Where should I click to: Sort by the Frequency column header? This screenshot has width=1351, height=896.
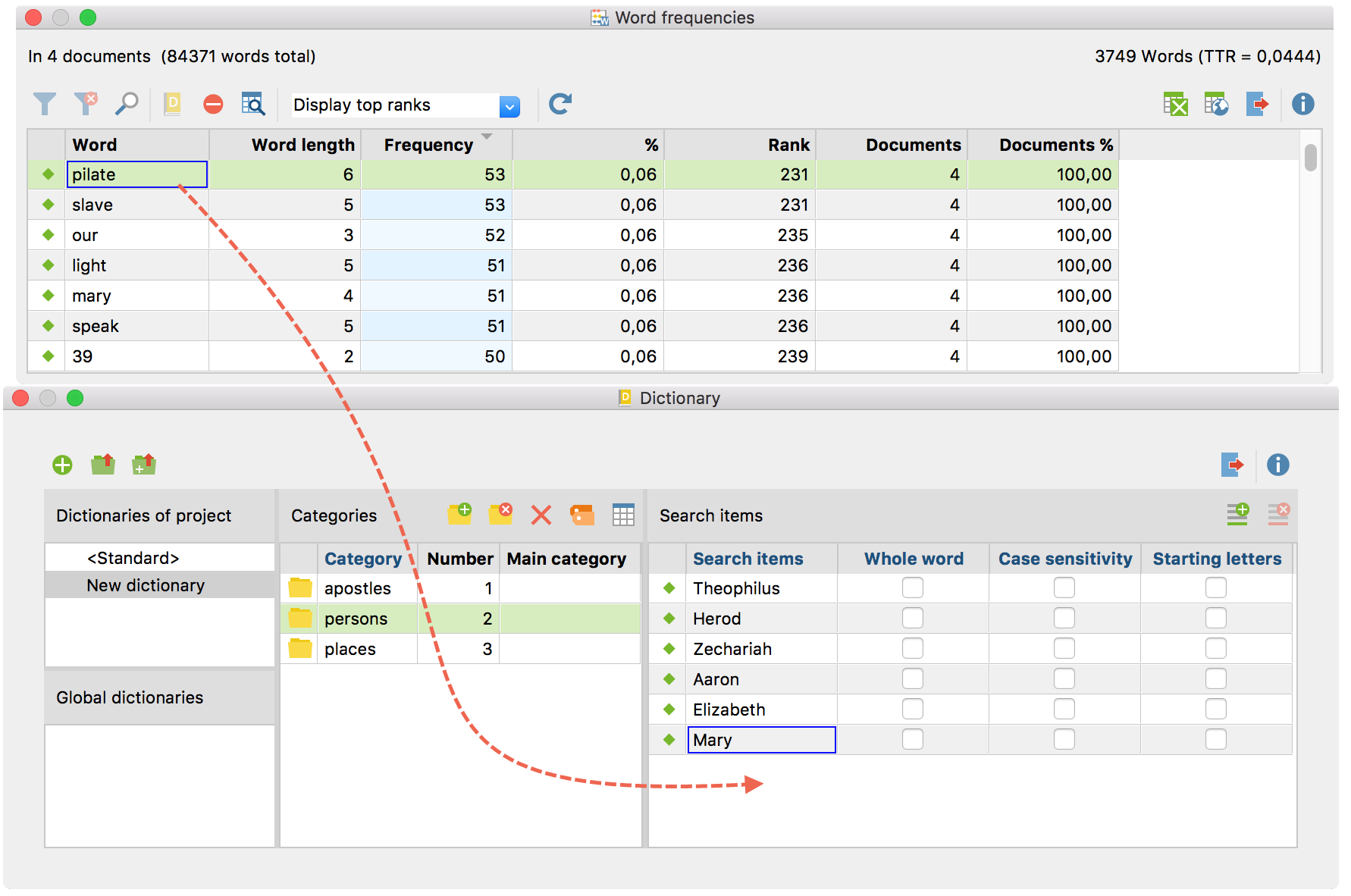tap(428, 145)
